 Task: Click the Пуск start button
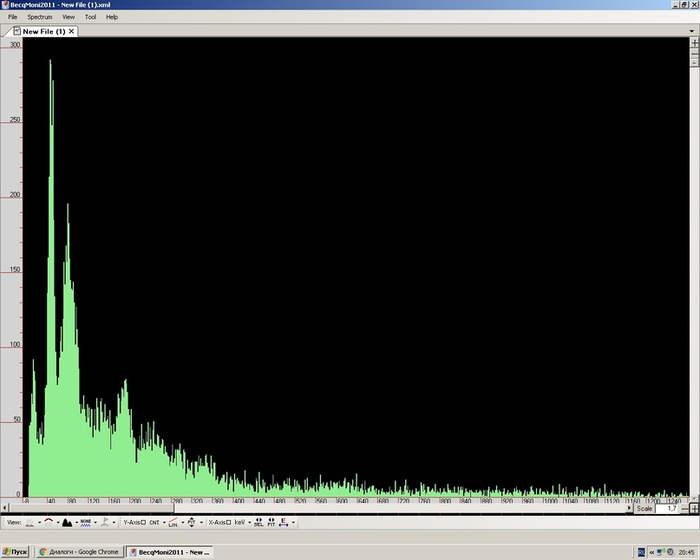(16, 552)
